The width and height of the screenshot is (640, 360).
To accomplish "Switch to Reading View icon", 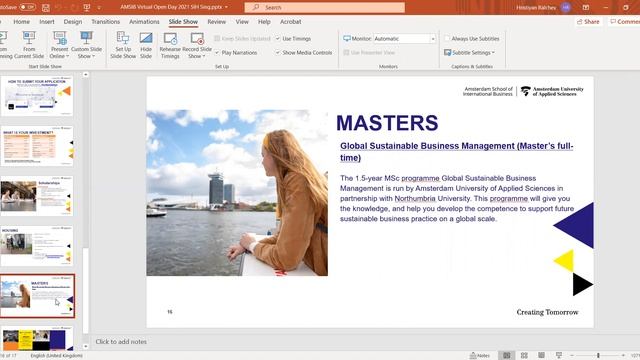I will (x=541, y=356).
